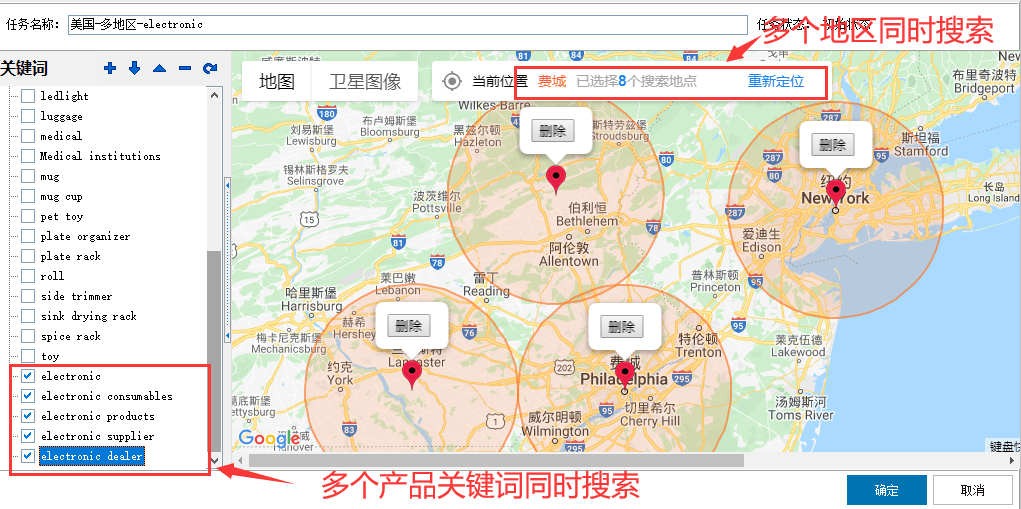The width and height of the screenshot is (1021, 509).
Task: Select the plate rack keyword row
Action: pos(70,256)
